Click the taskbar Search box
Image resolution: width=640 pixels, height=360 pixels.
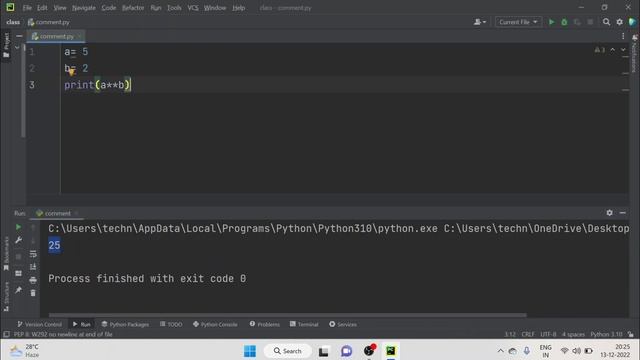(x=288, y=351)
